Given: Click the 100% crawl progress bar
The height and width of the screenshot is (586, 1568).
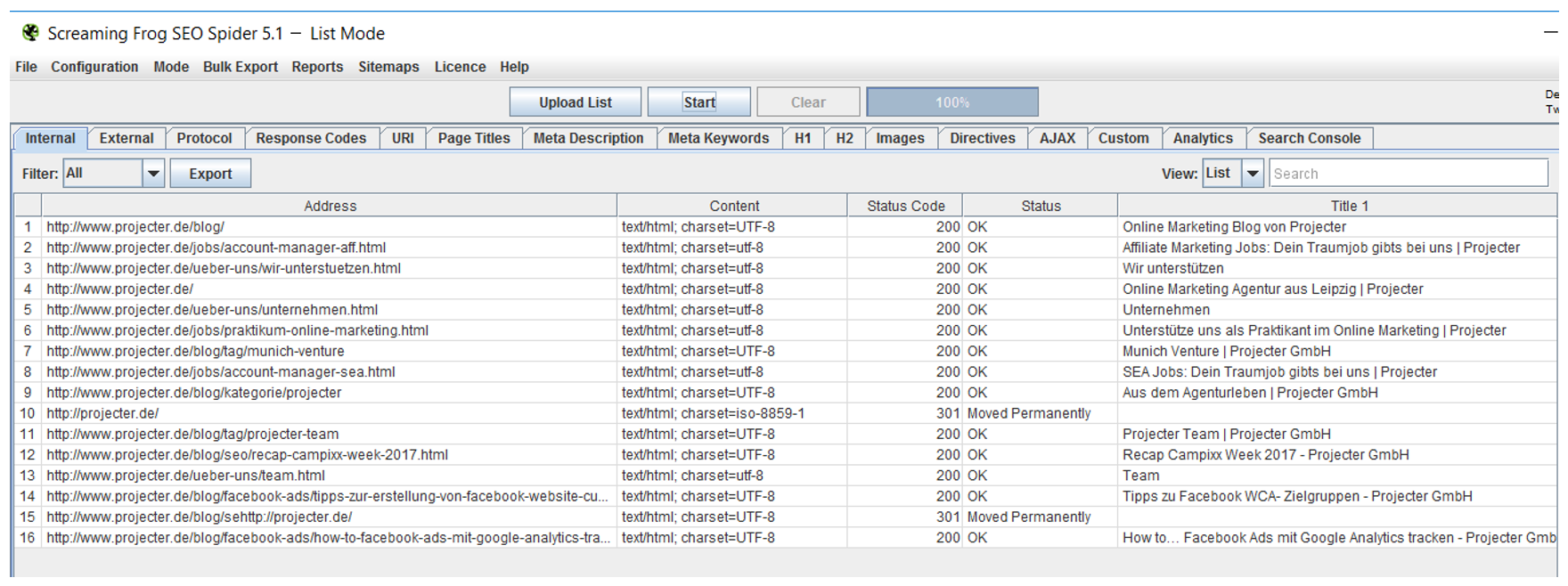Looking at the screenshot, I should 952,102.
